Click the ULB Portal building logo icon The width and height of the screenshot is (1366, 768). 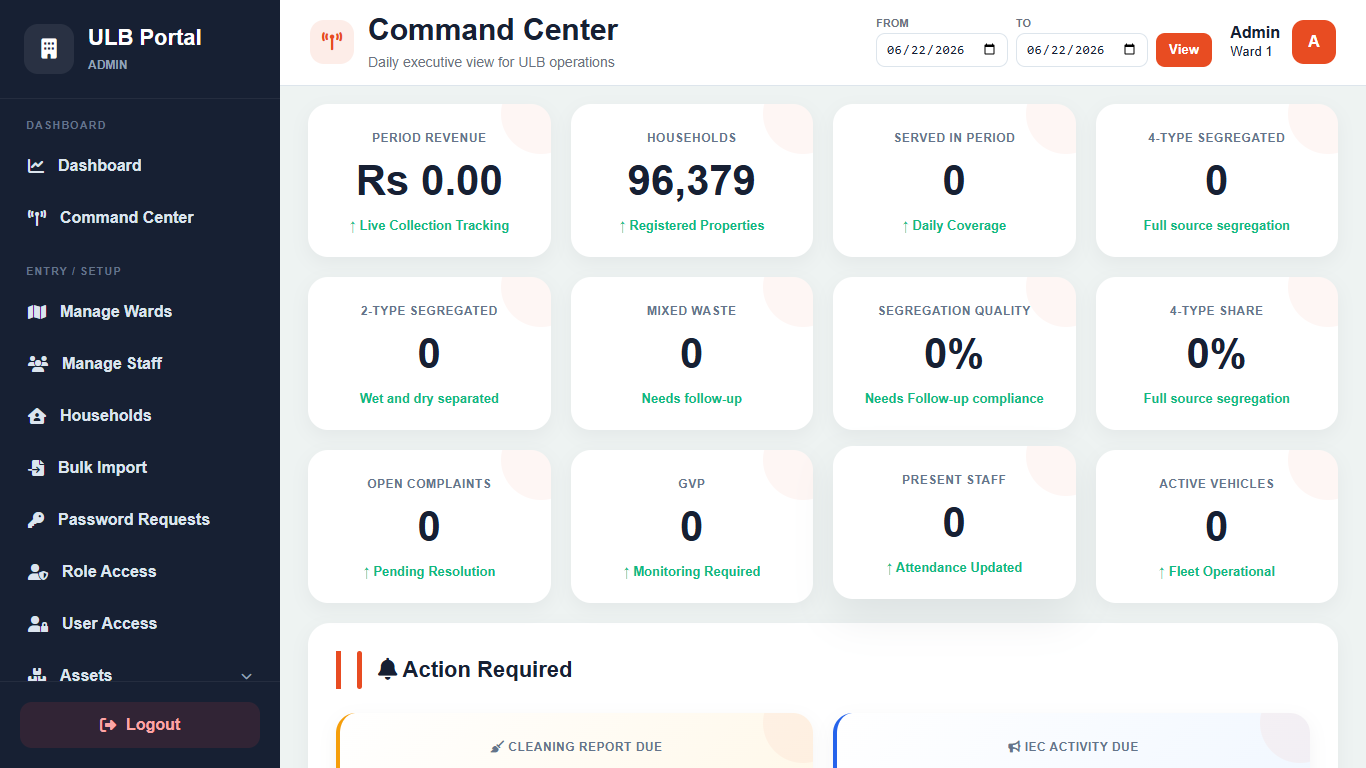tap(49, 49)
